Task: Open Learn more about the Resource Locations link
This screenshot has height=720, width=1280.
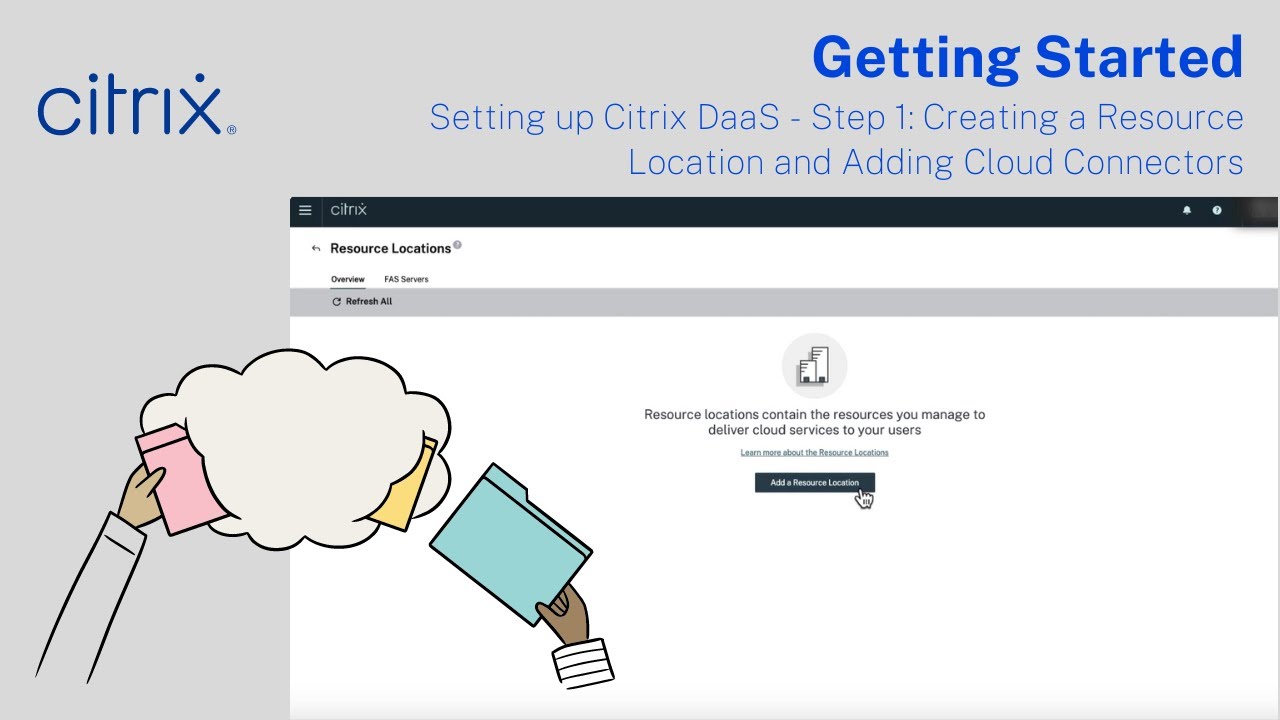Action: (x=814, y=453)
